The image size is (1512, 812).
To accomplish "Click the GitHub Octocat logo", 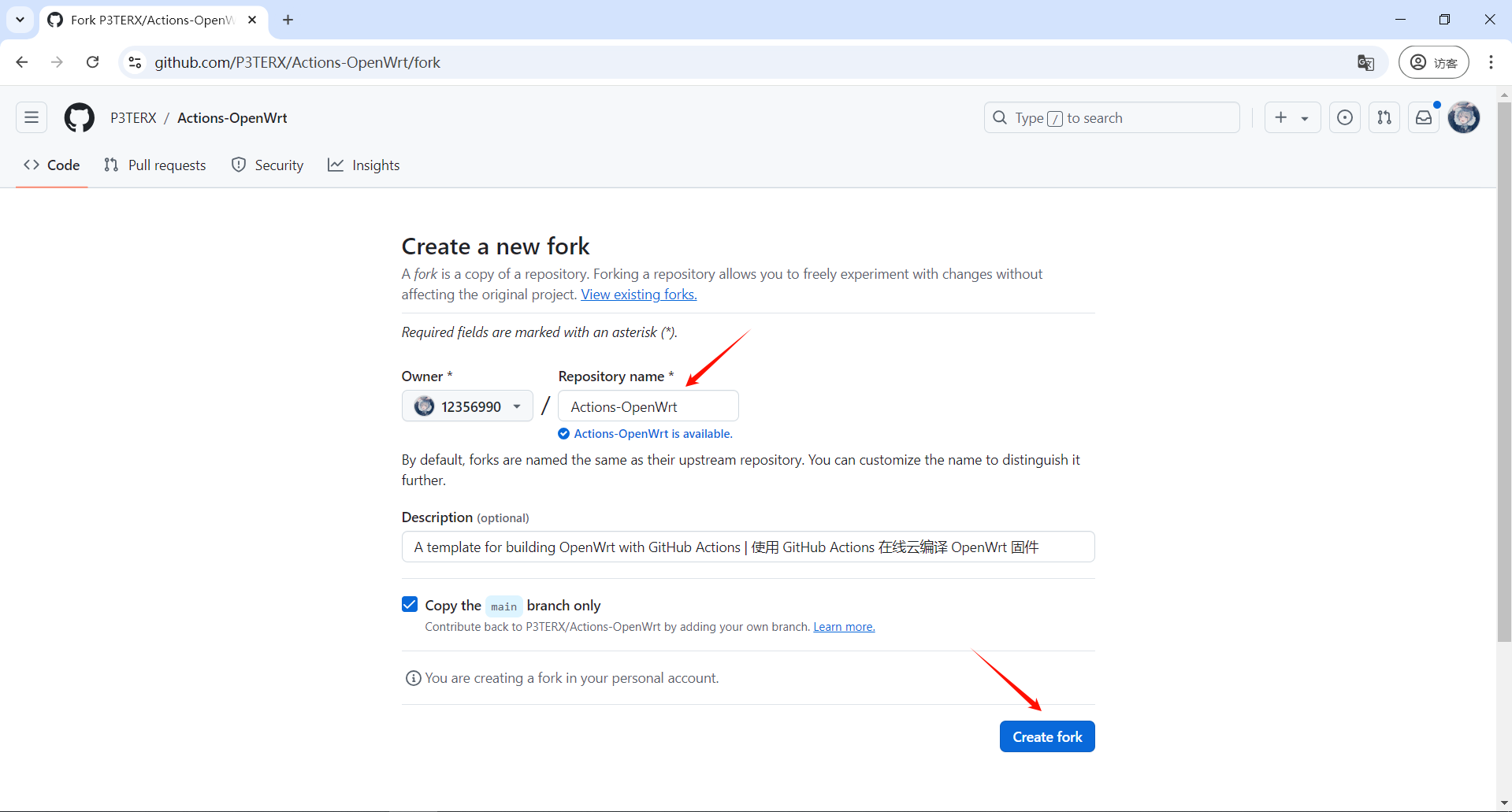I will [x=79, y=118].
